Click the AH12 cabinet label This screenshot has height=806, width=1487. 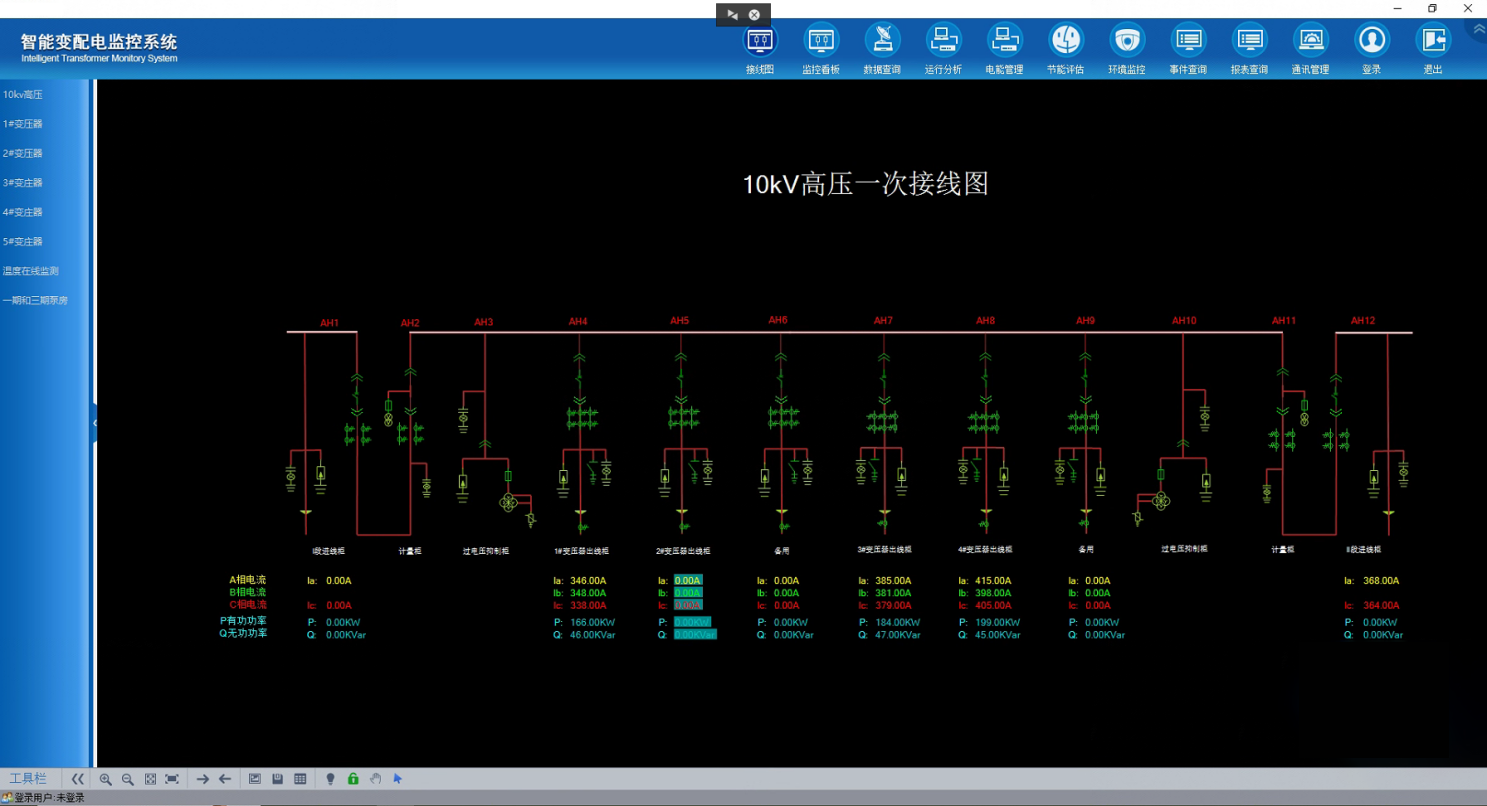1363,321
